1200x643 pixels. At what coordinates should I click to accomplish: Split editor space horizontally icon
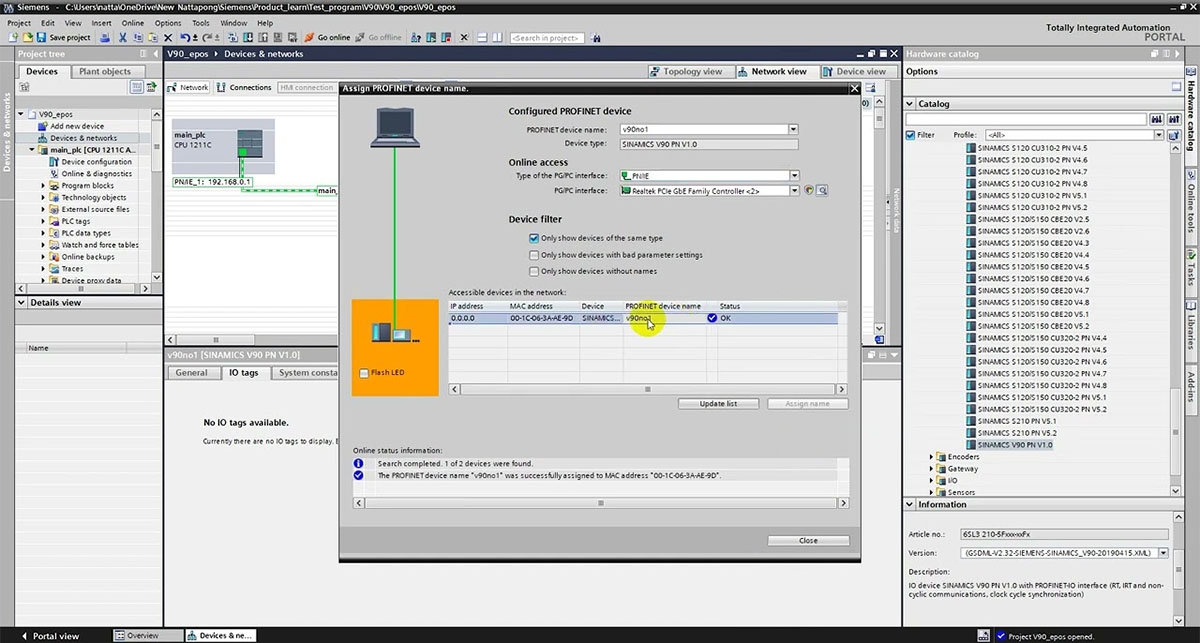tap(481, 37)
